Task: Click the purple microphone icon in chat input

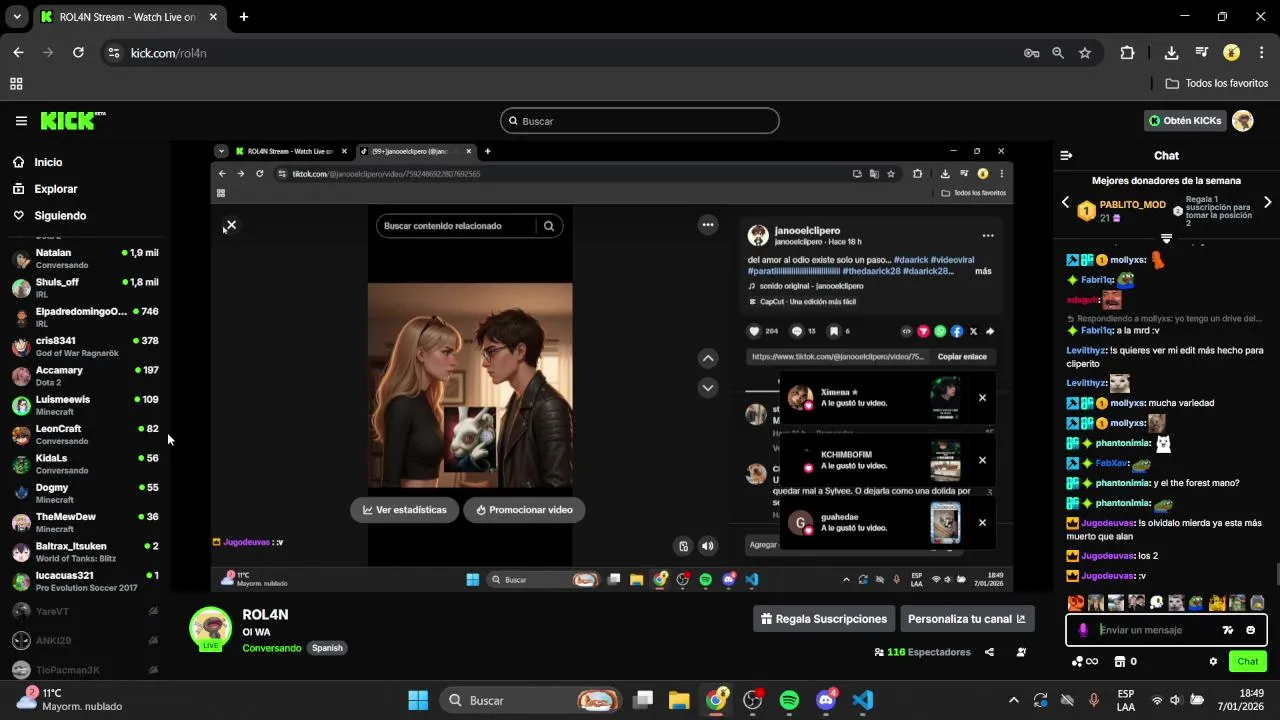Action: [x=1083, y=630]
